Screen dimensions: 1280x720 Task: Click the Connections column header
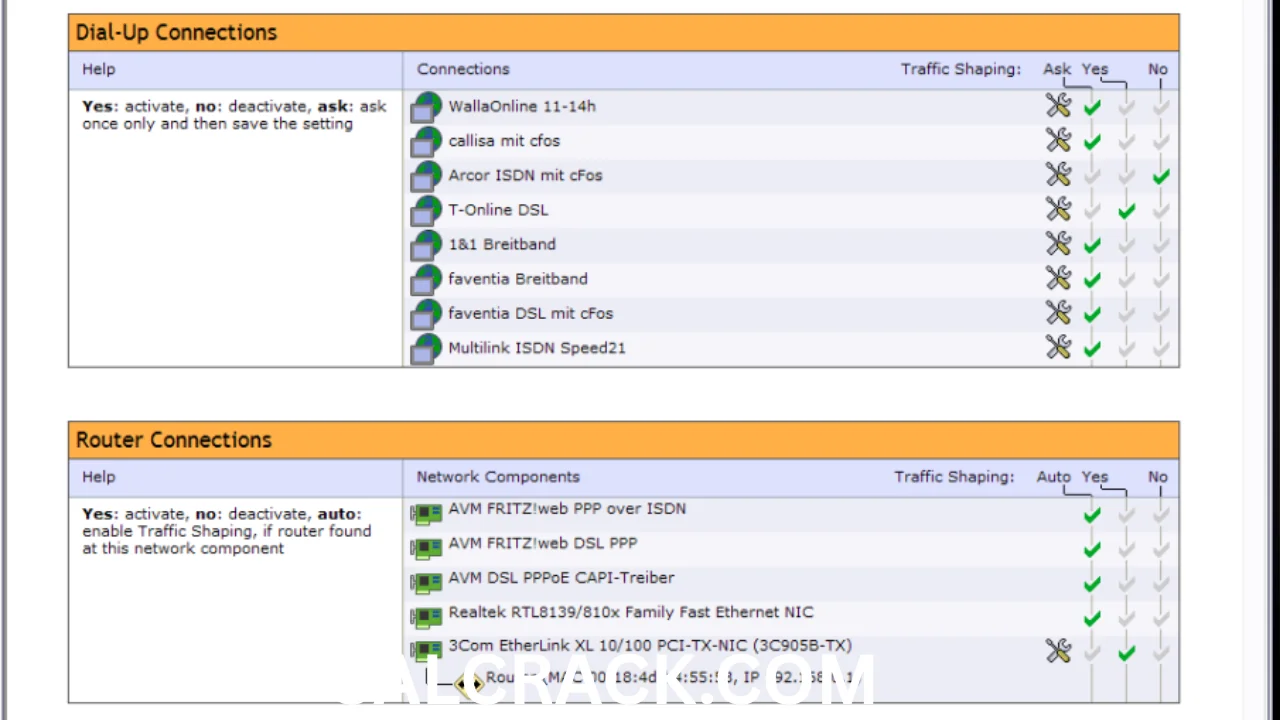pyautogui.click(x=463, y=69)
